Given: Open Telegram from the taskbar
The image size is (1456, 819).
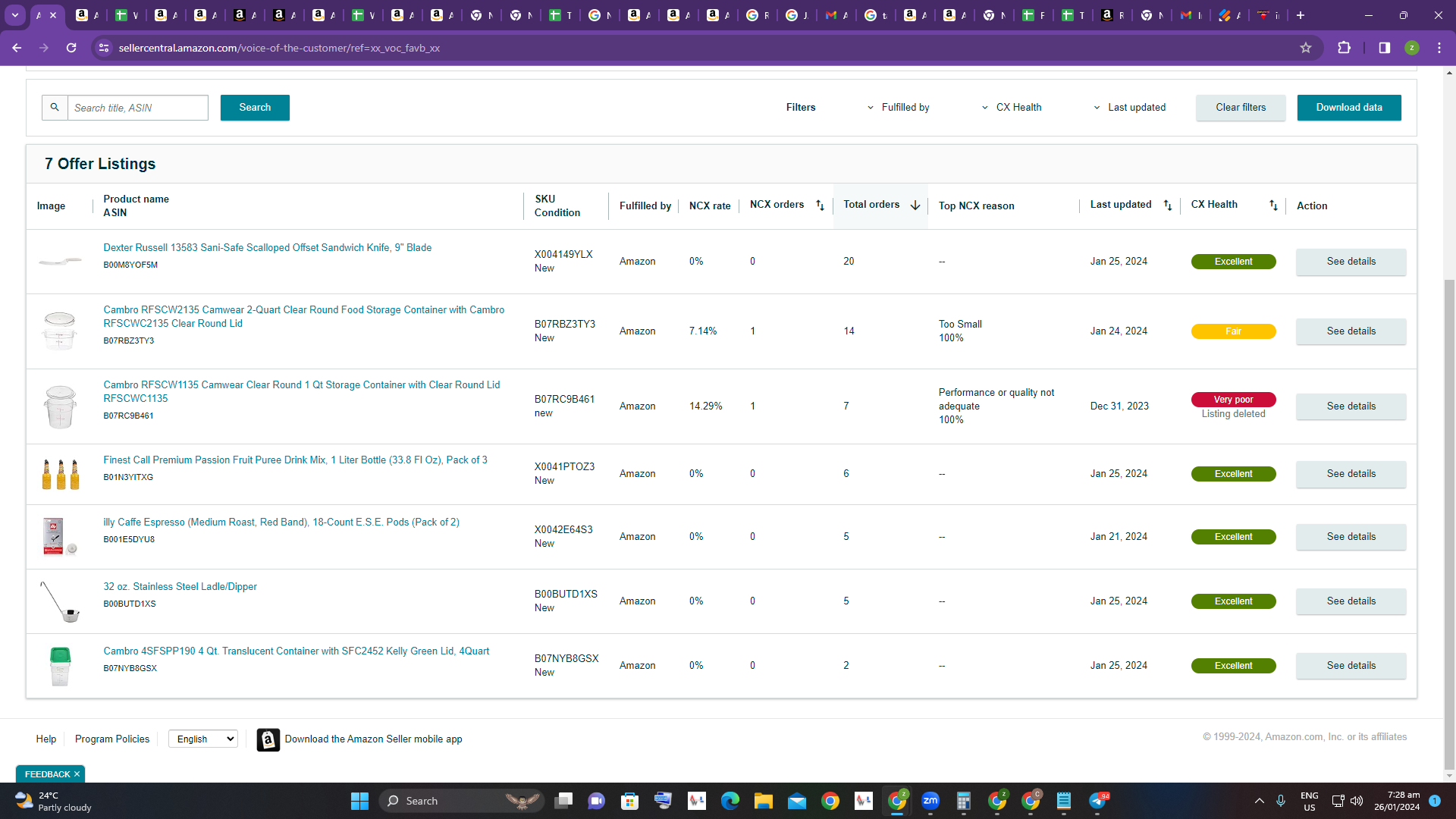Looking at the screenshot, I should pyautogui.click(x=1098, y=801).
